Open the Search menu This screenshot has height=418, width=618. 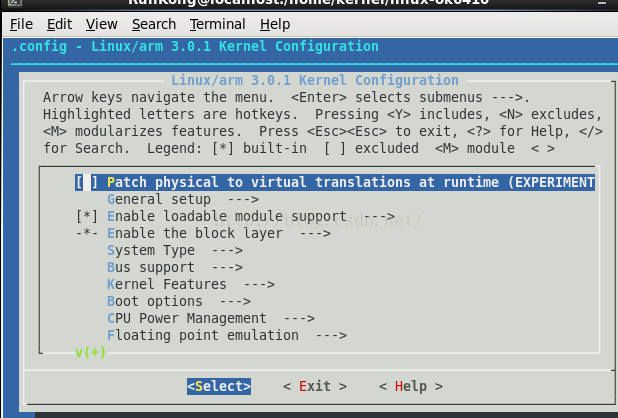pos(154,24)
